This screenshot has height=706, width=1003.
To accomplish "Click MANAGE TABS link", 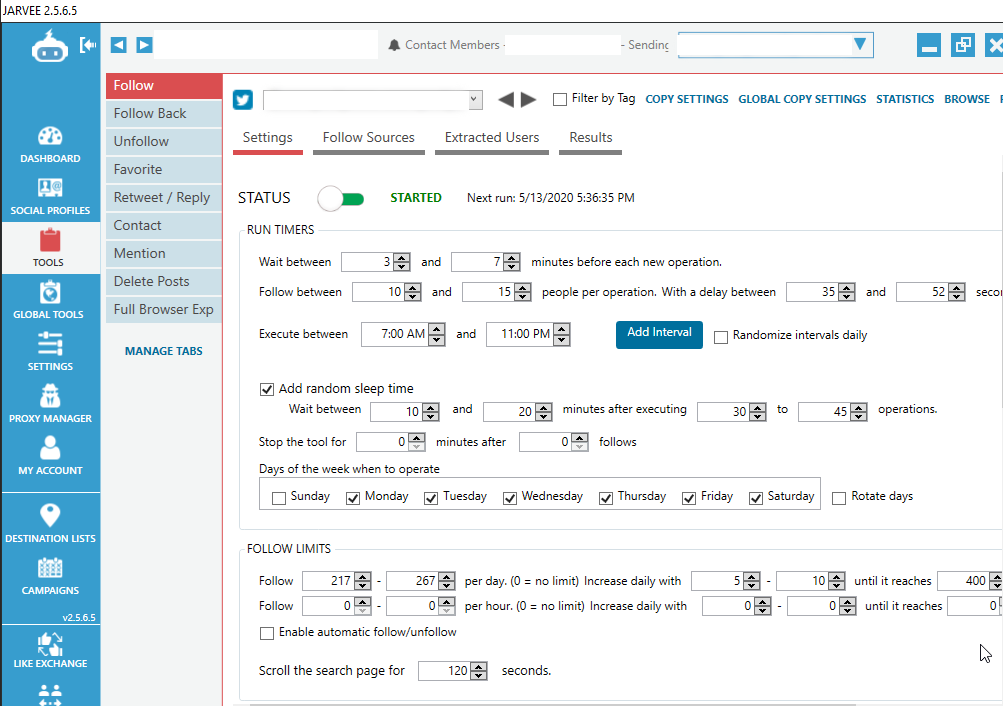I will tap(164, 351).
